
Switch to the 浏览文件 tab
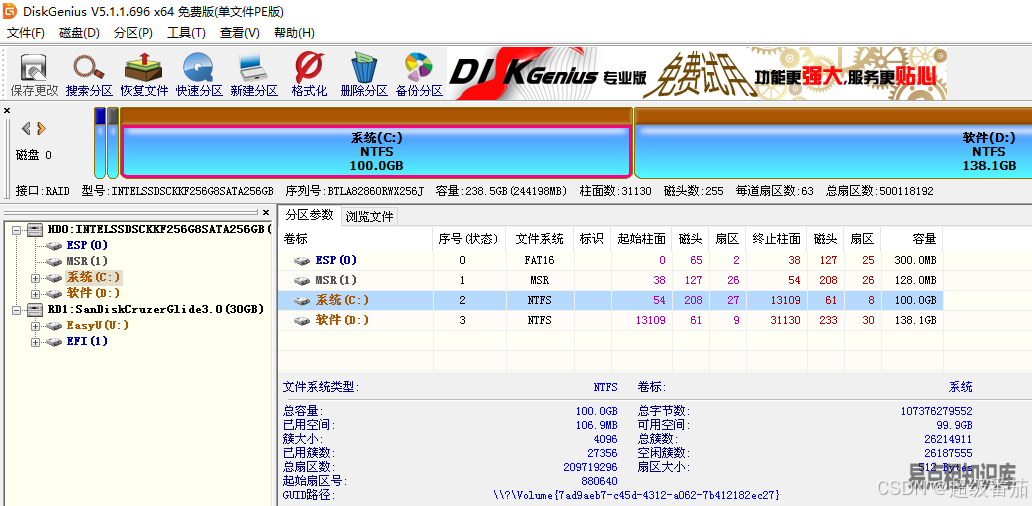[x=370, y=216]
